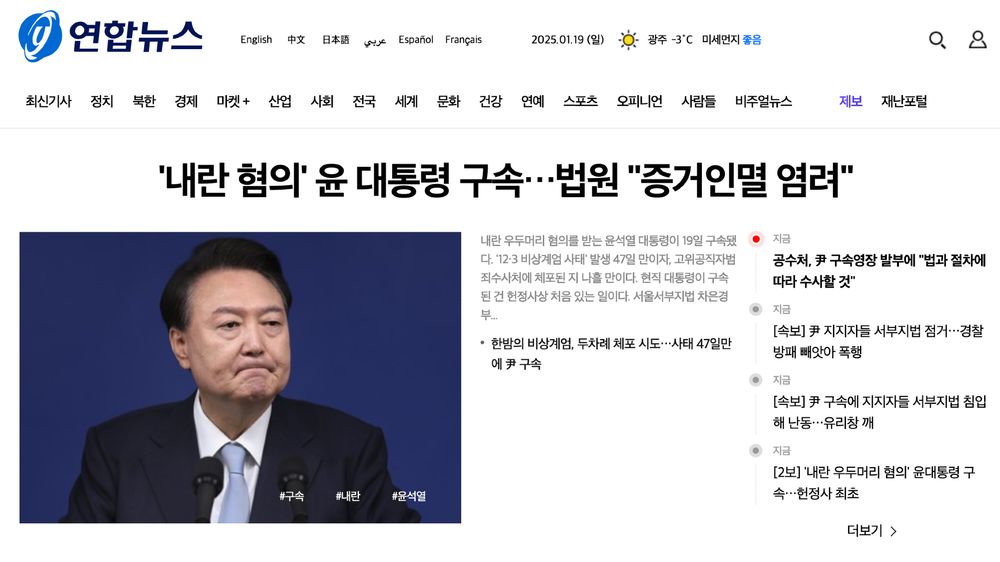Open related article 한밤의 비상계엄 link

[x=611, y=353]
